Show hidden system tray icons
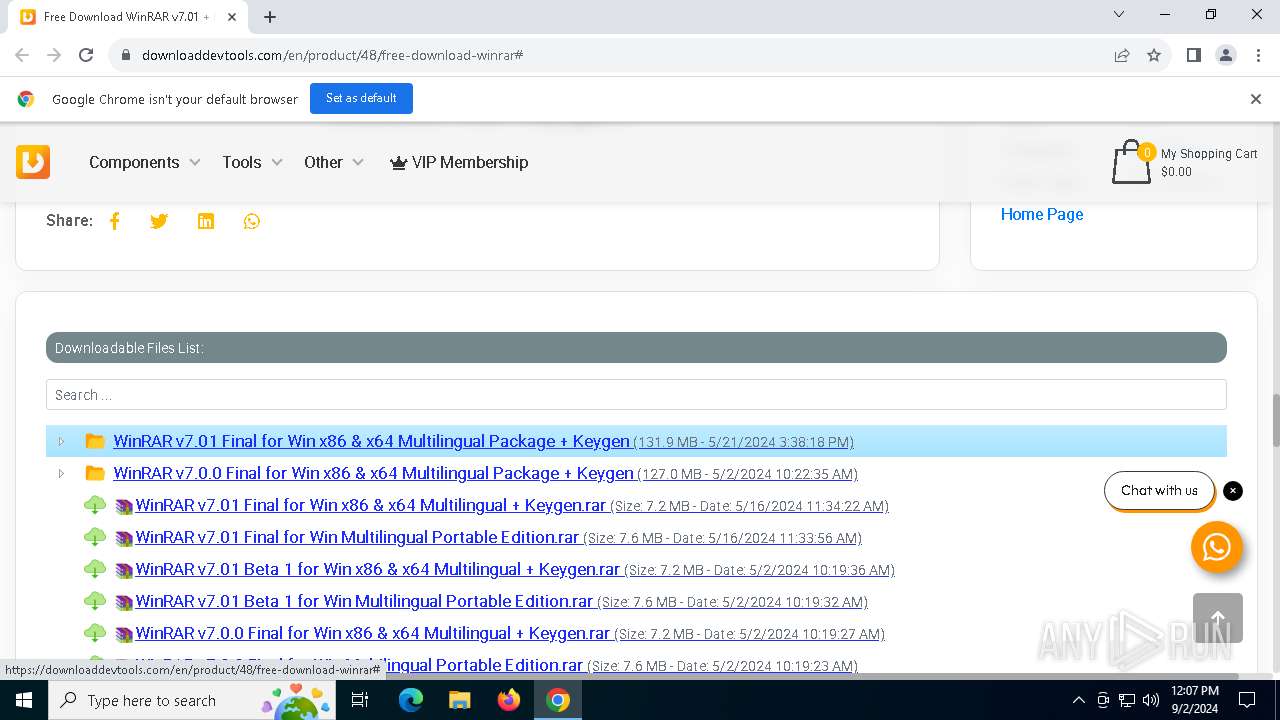Image resolution: width=1280 pixels, height=720 pixels. click(1078, 700)
